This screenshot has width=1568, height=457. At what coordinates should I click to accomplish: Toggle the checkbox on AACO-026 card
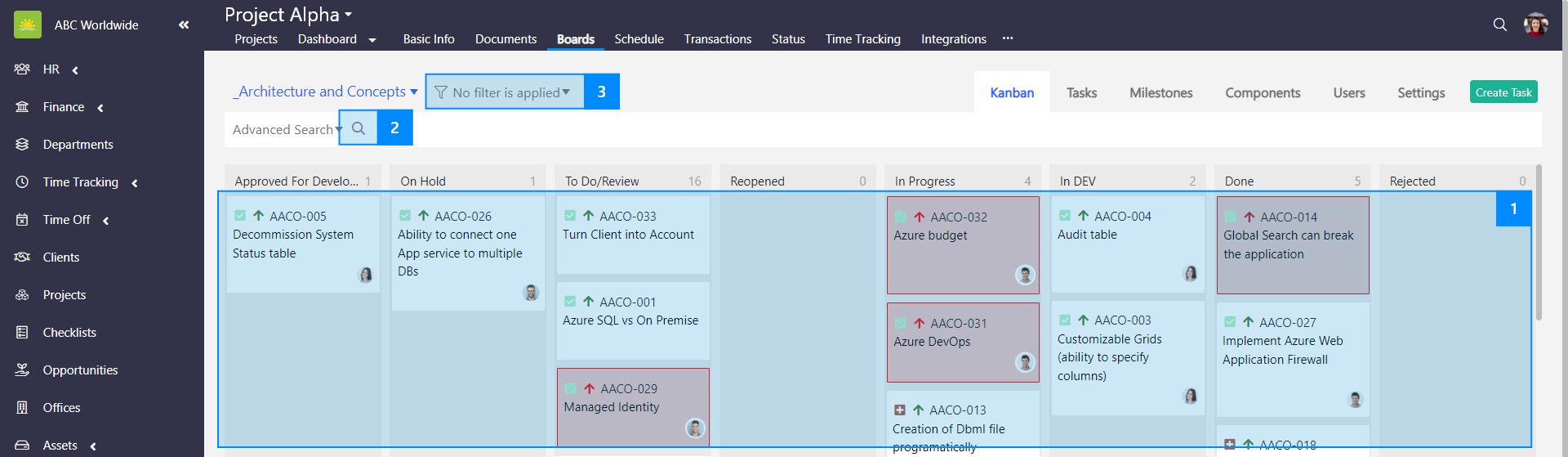[405, 216]
